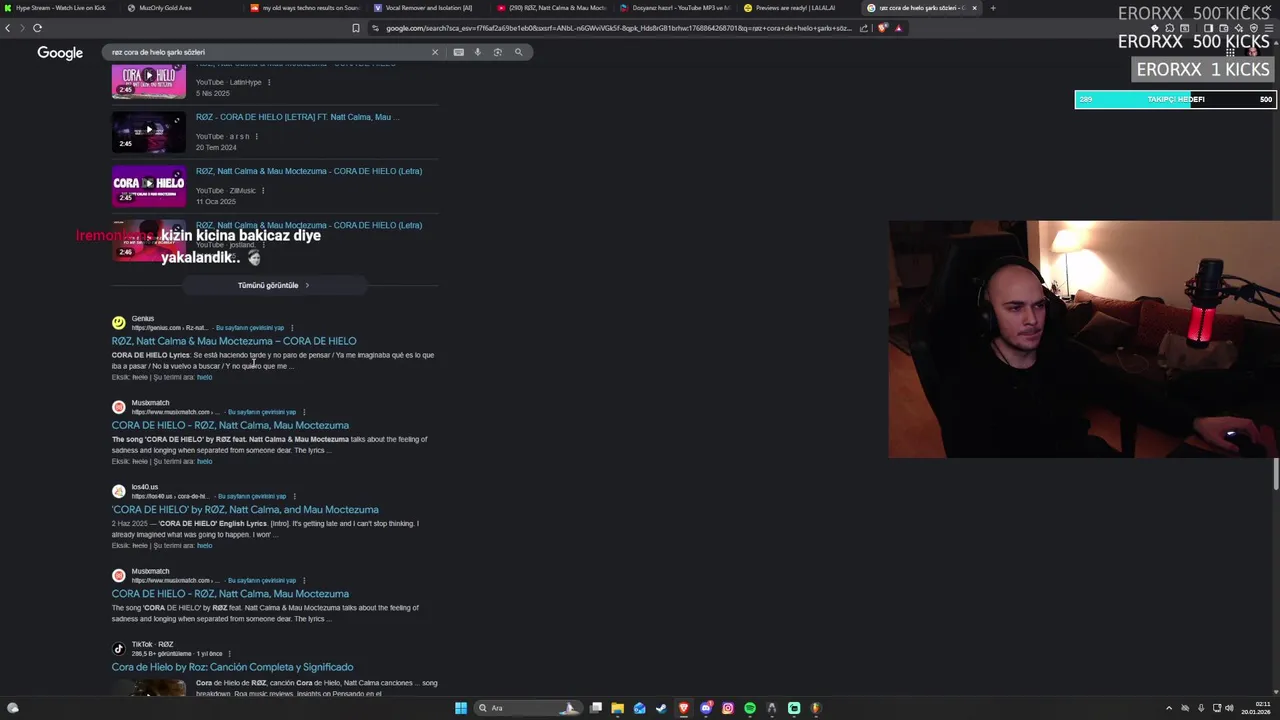Switch to the MuzOnly Gold Area tab
Screen dimensions: 1280x720
(166, 8)
